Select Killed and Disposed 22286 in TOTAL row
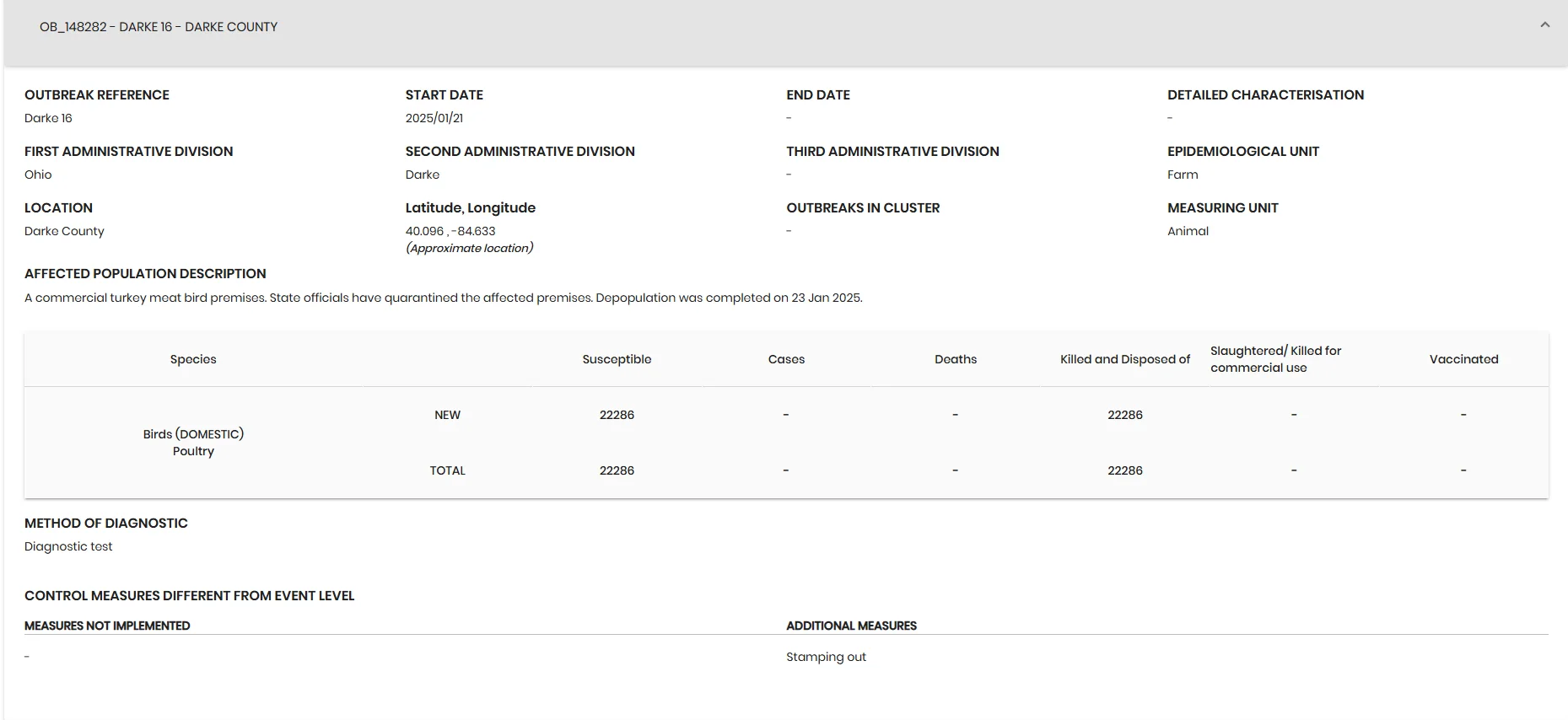This screenshot has height=720, width=1568. [x=1125, y=470]
